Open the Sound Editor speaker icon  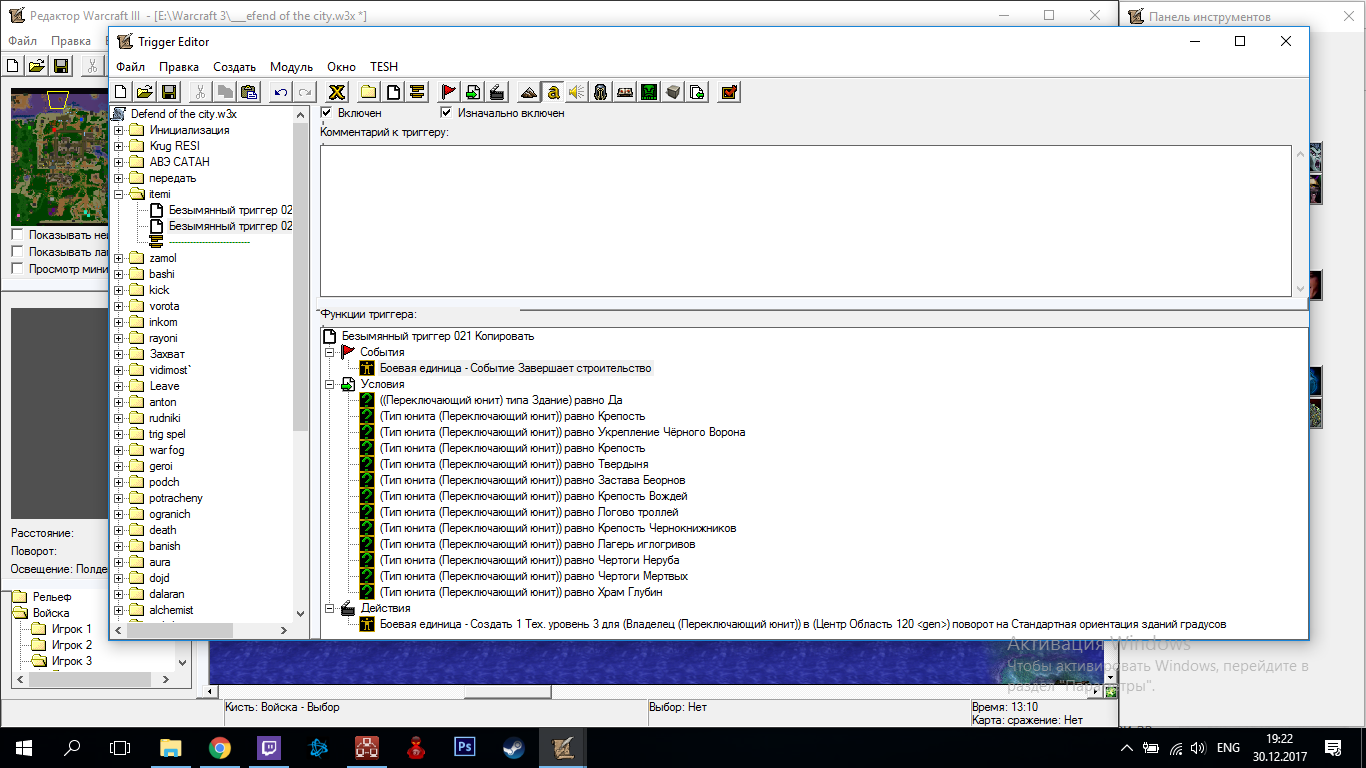coord(577,92)
